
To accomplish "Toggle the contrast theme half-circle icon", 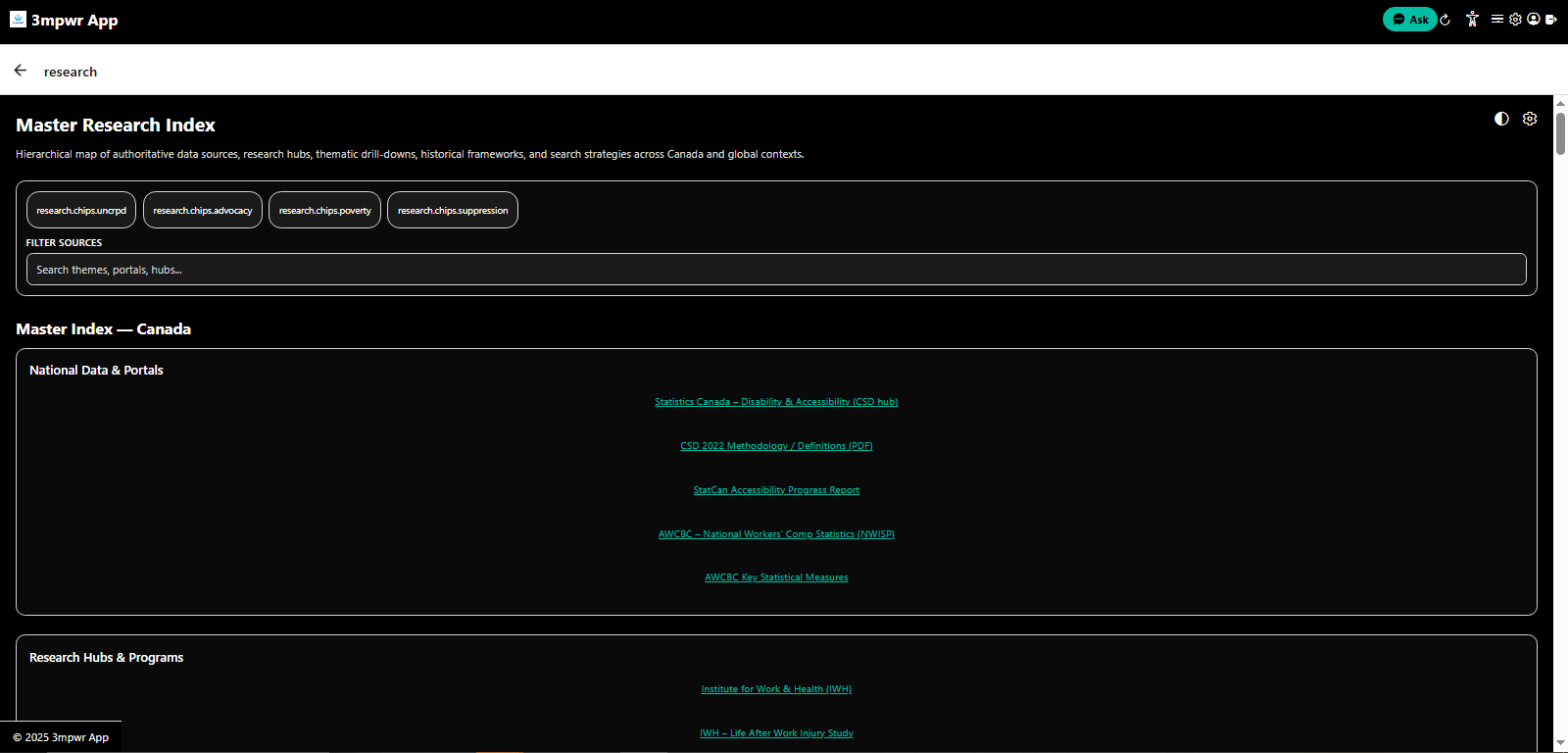I will pyautogui.click(x=1501, y=119).
